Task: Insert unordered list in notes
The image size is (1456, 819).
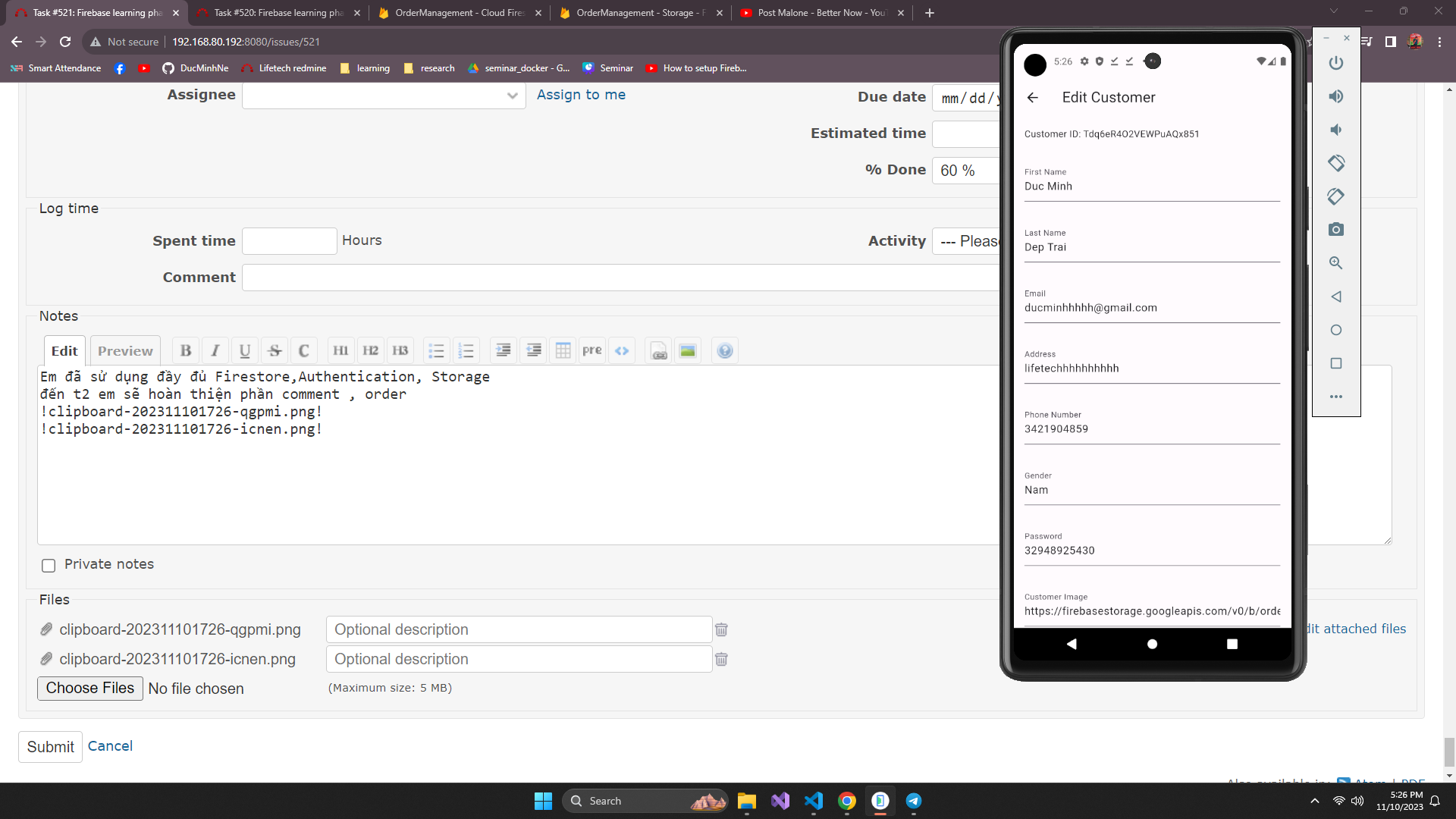Action: (436, 350)
